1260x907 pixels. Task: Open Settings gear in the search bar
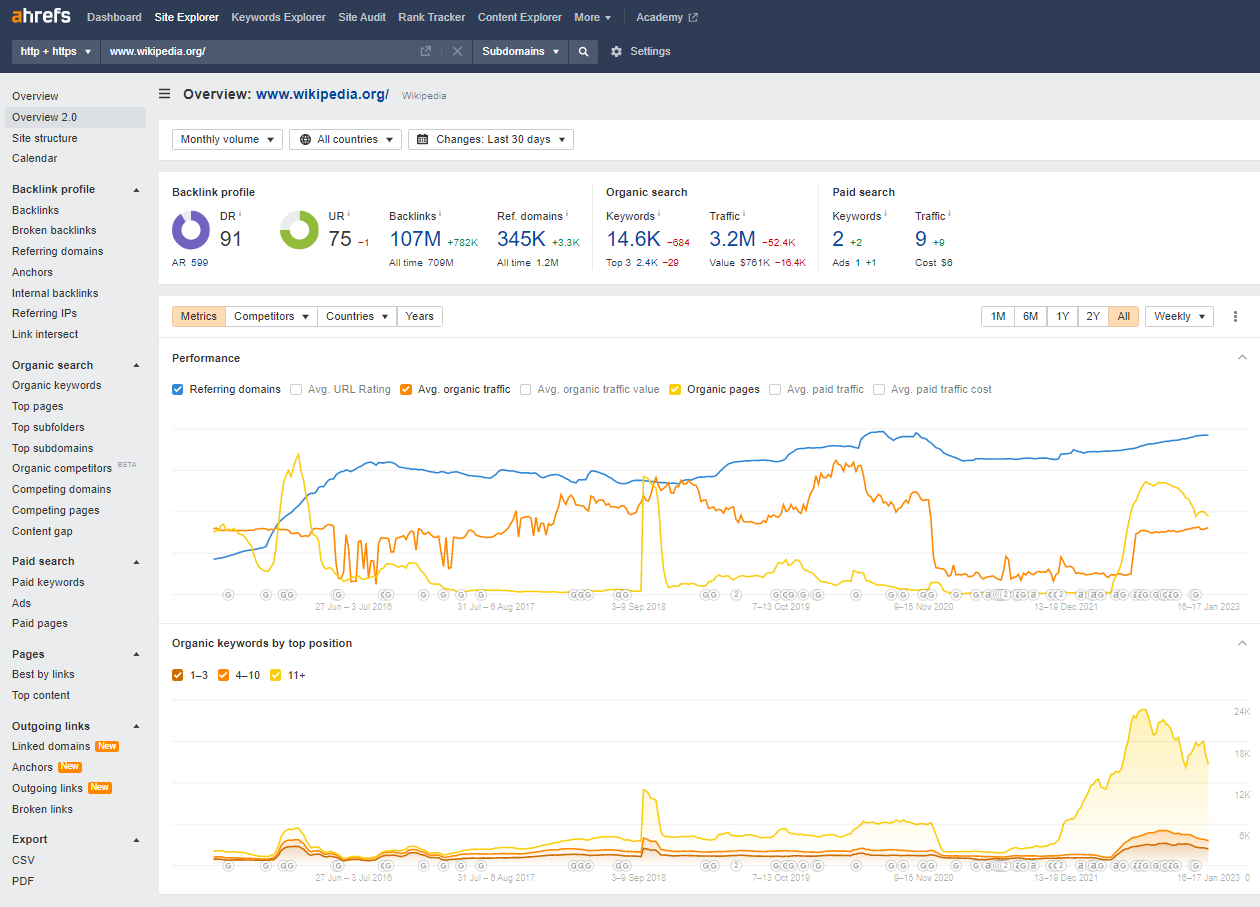click(616, 51)
